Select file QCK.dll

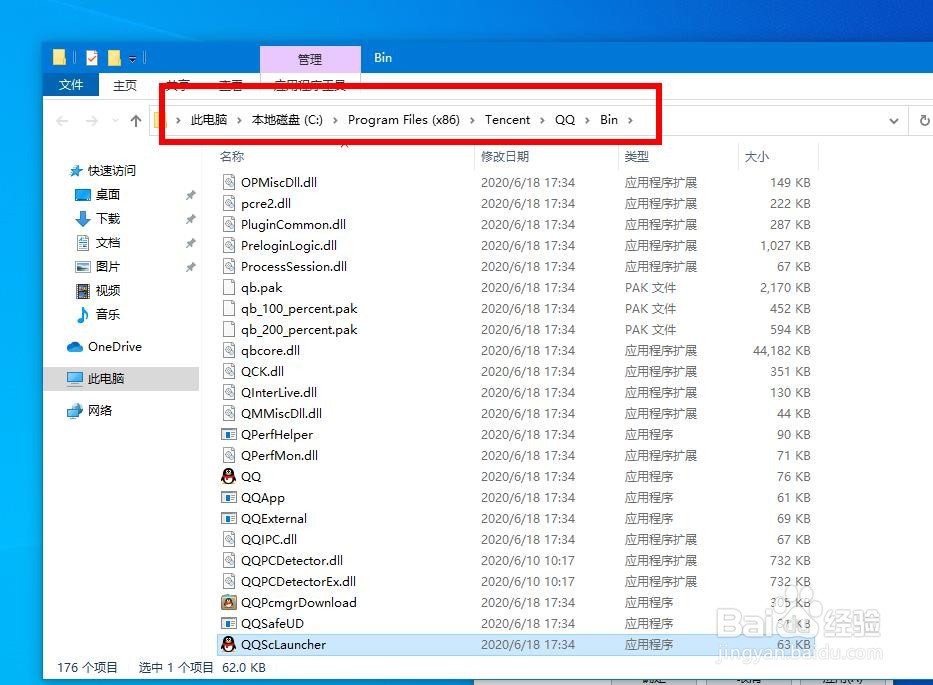click(x=262, y=371)
